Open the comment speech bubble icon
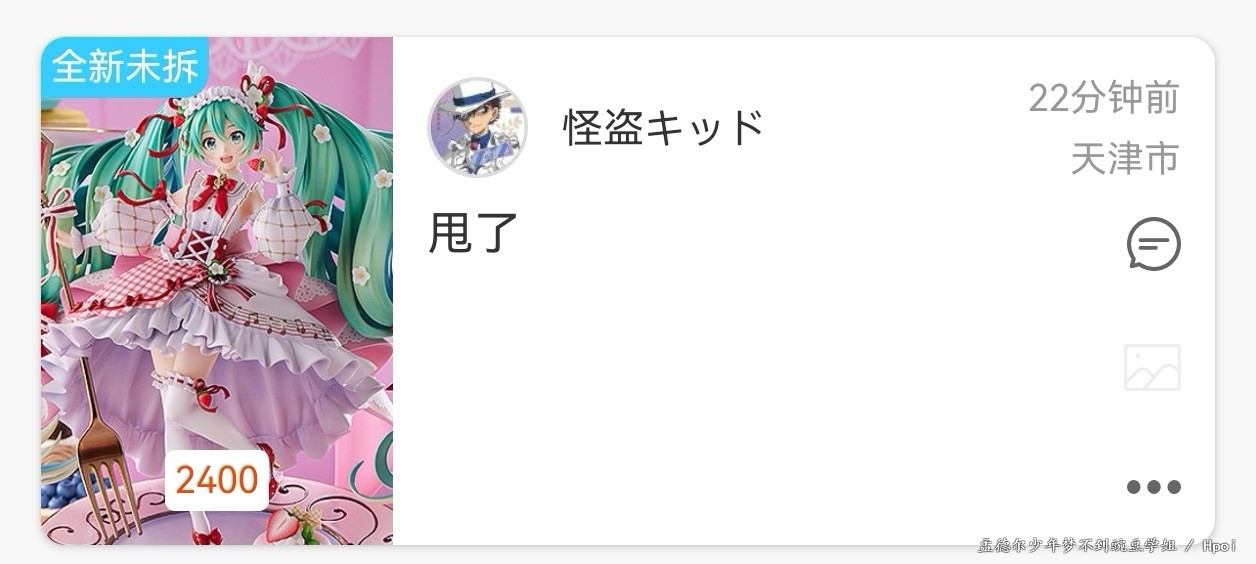This screenshot has width=1256, height=564. [1153, 244]
